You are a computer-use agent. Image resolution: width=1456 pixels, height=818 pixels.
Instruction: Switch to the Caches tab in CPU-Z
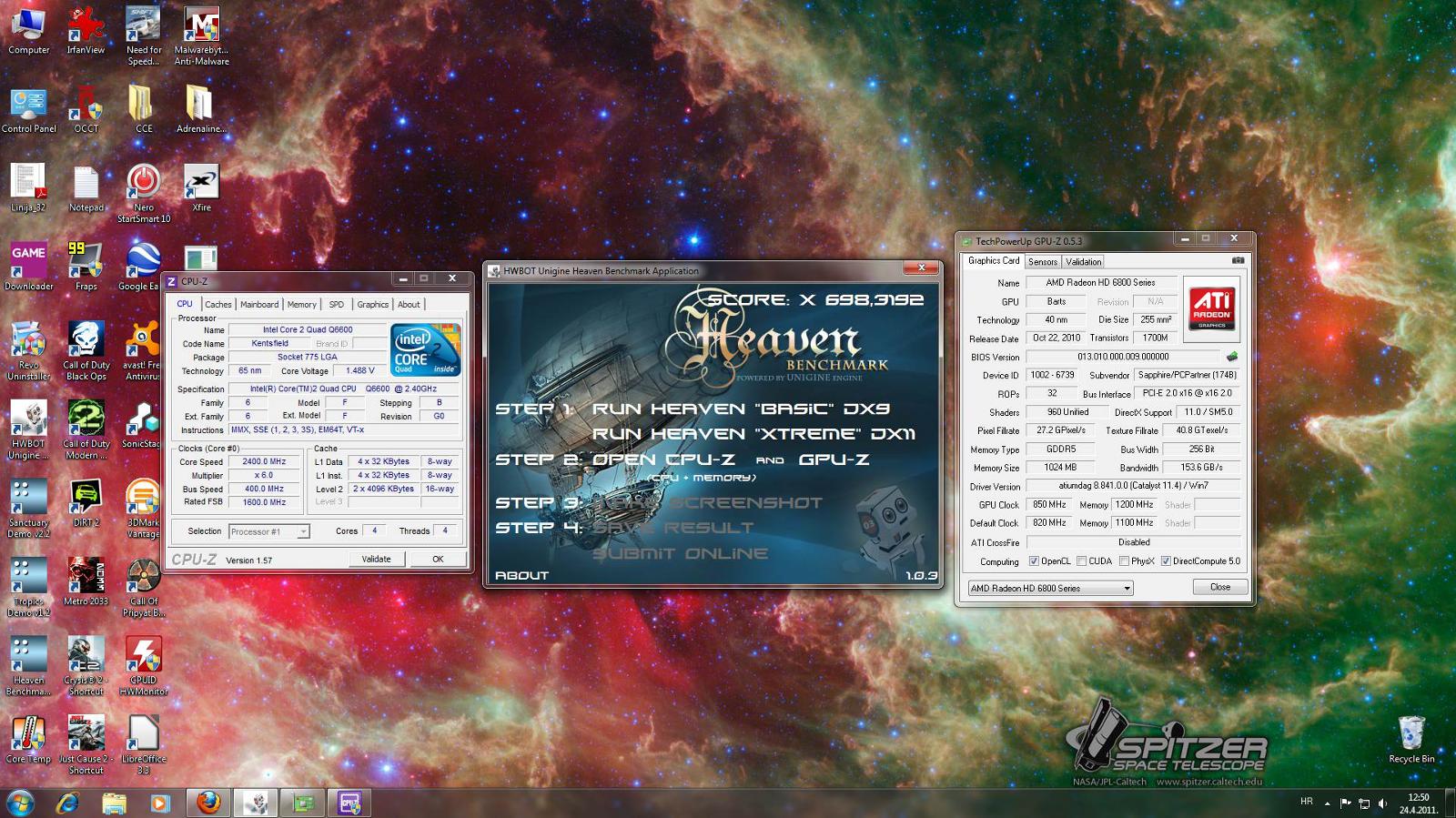pyautogui.click(x=218, y=305)
